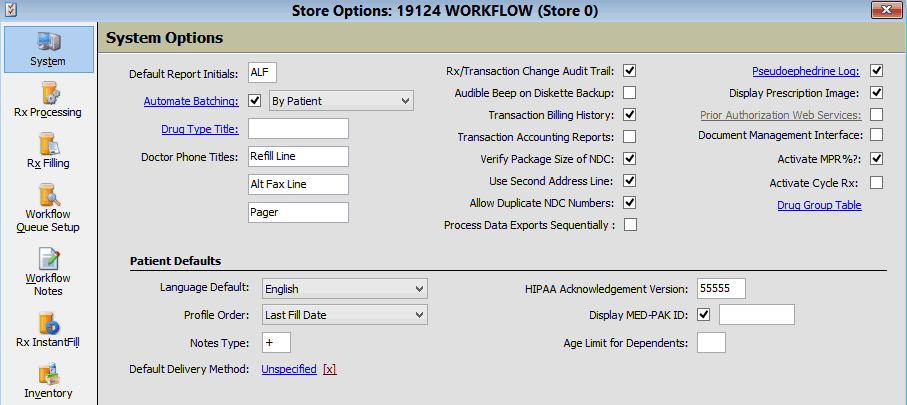The width and height of the screenshot is (907, 405).
Task: Toggle Verify Package Size of NDC
Action: click(630, 159)
